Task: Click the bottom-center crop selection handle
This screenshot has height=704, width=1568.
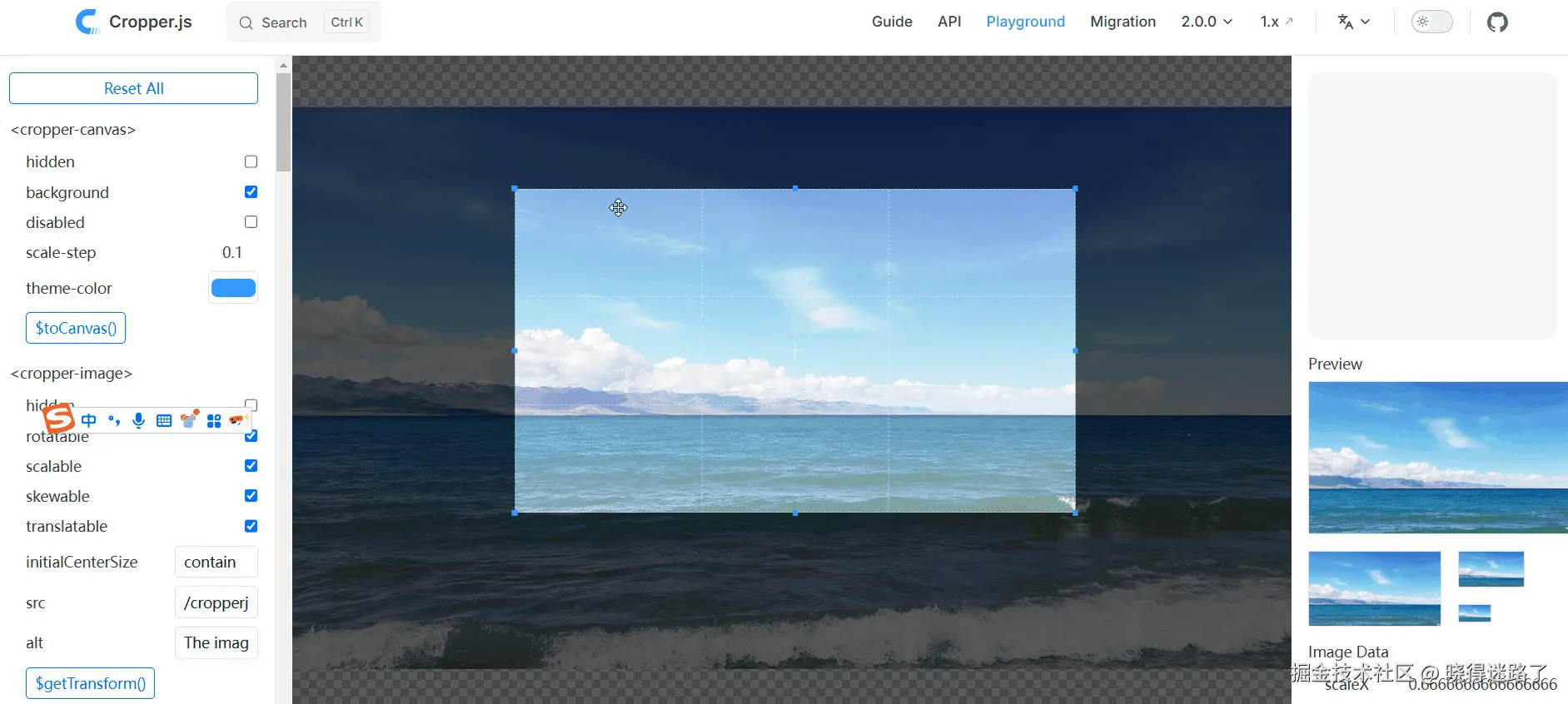Action: coord(795,513)
